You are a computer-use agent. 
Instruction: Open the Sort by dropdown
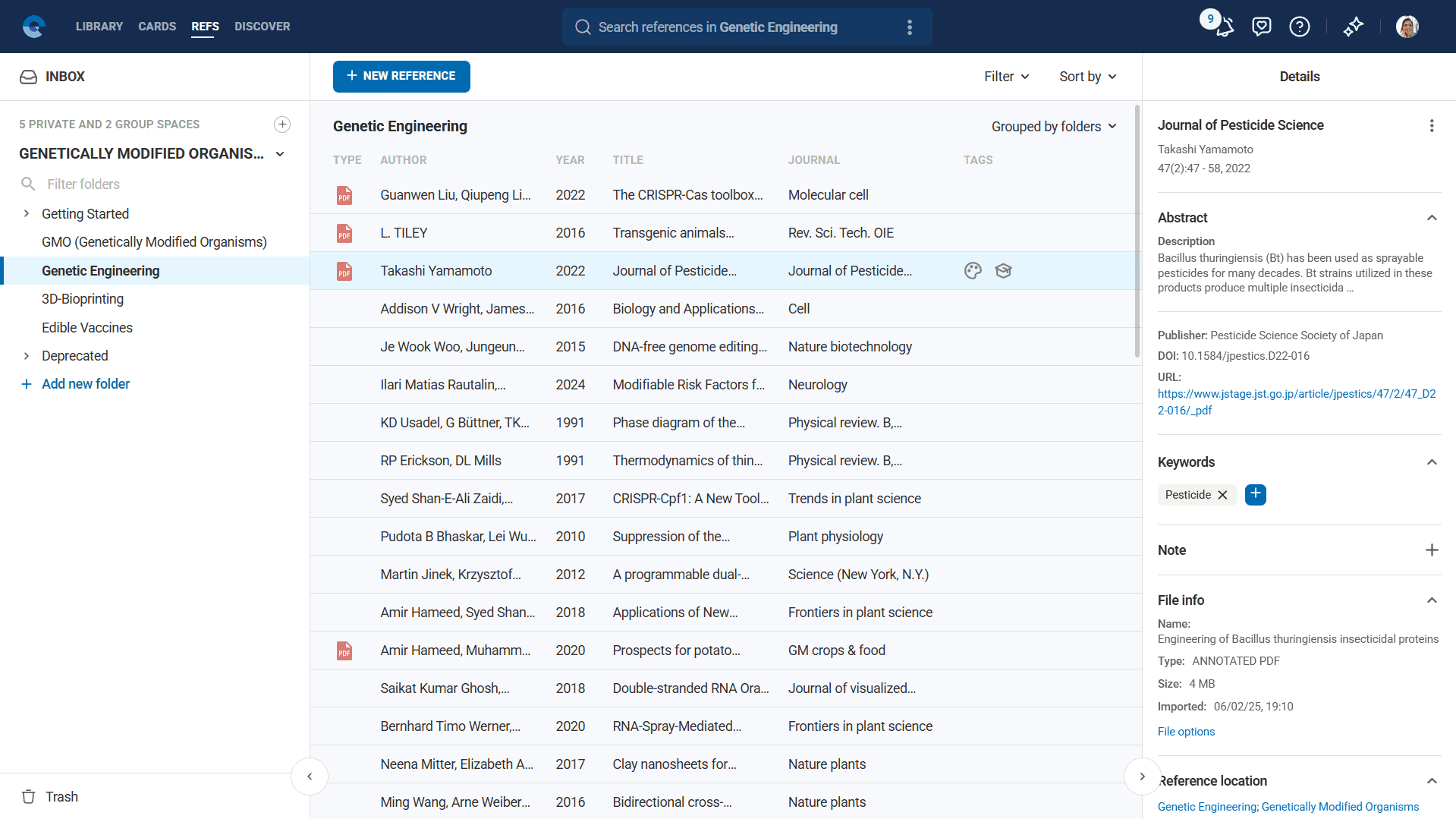(x=1087, y=77)
